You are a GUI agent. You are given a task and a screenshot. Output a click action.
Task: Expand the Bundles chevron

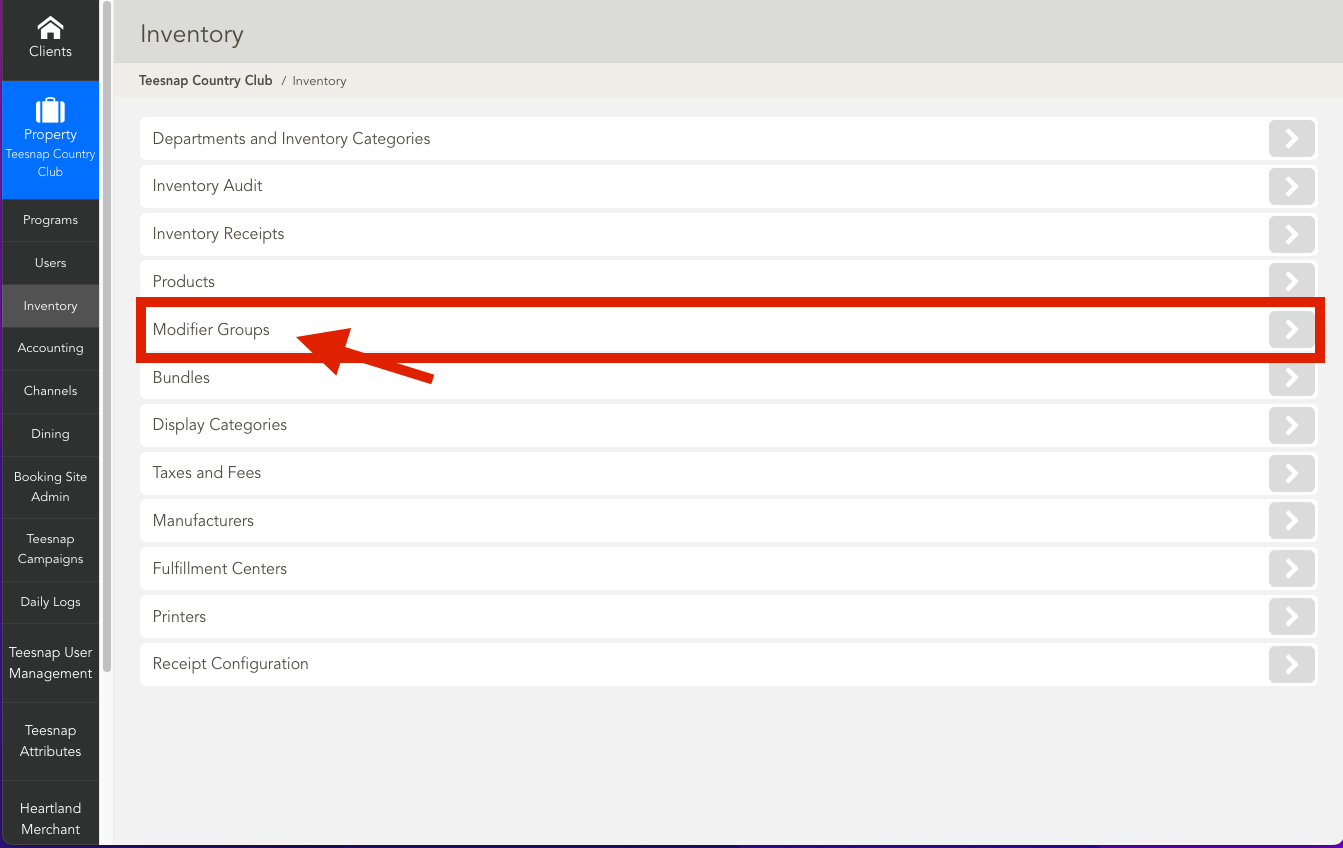[1291, 378]
